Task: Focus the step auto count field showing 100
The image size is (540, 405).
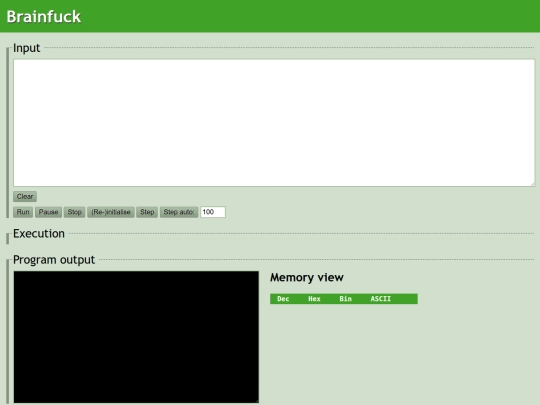Action: click(x=213, y=212)
